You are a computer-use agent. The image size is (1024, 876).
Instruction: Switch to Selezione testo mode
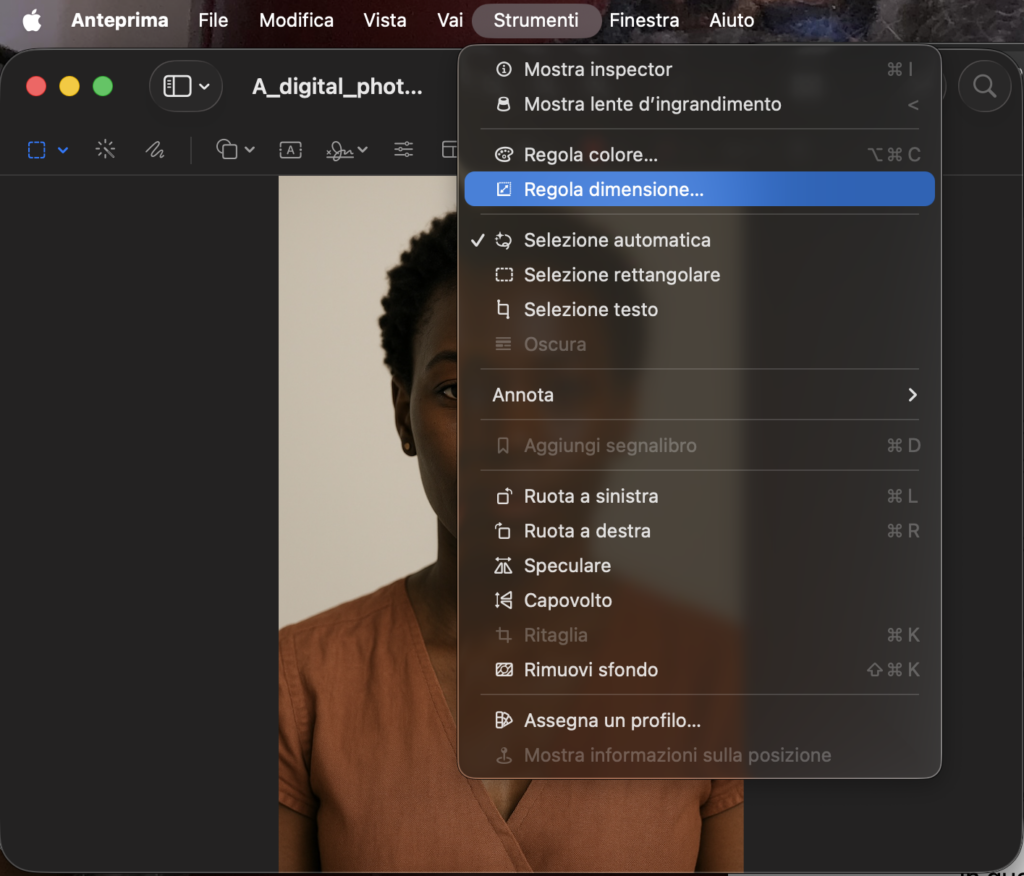[590, 310]
